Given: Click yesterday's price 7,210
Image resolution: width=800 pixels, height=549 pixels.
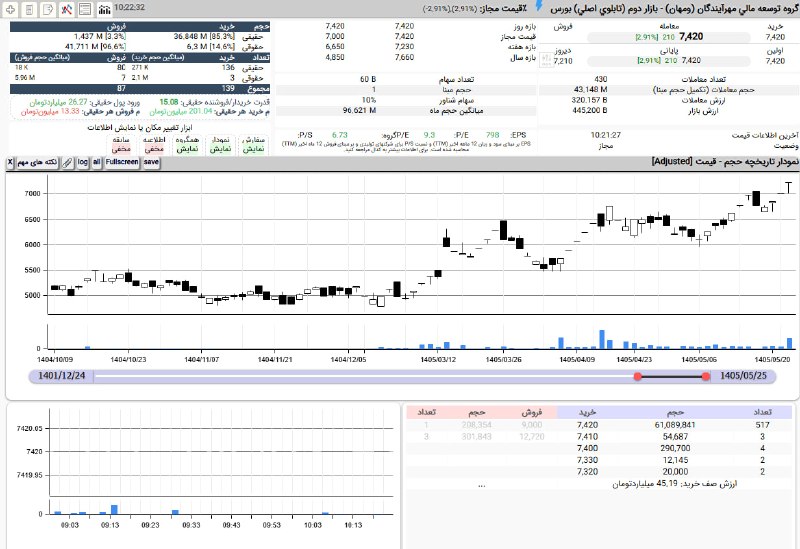Looking at the screenshot, I should [x=563, y=61].
